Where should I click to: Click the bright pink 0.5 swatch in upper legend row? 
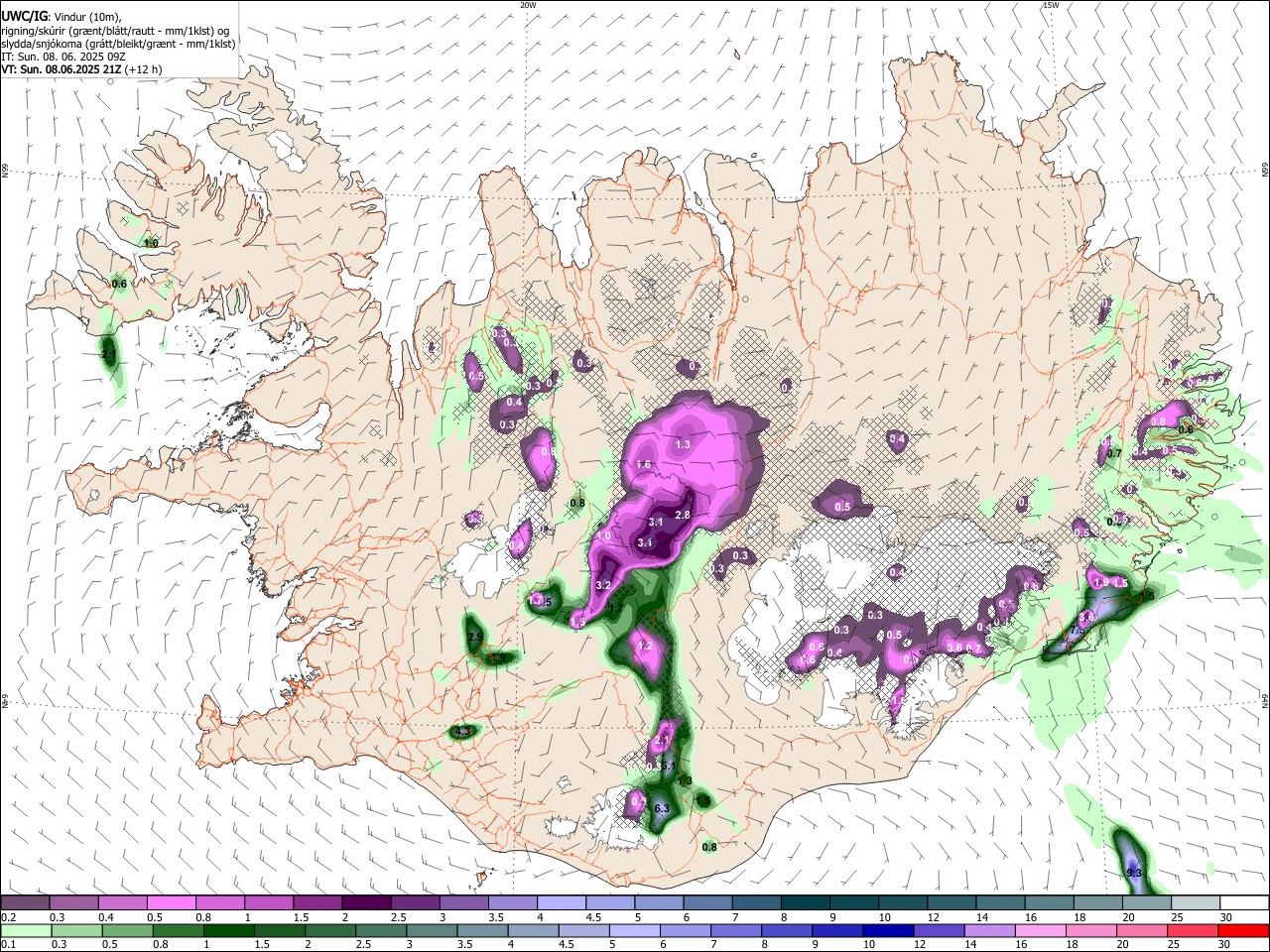tap(171, 902)
